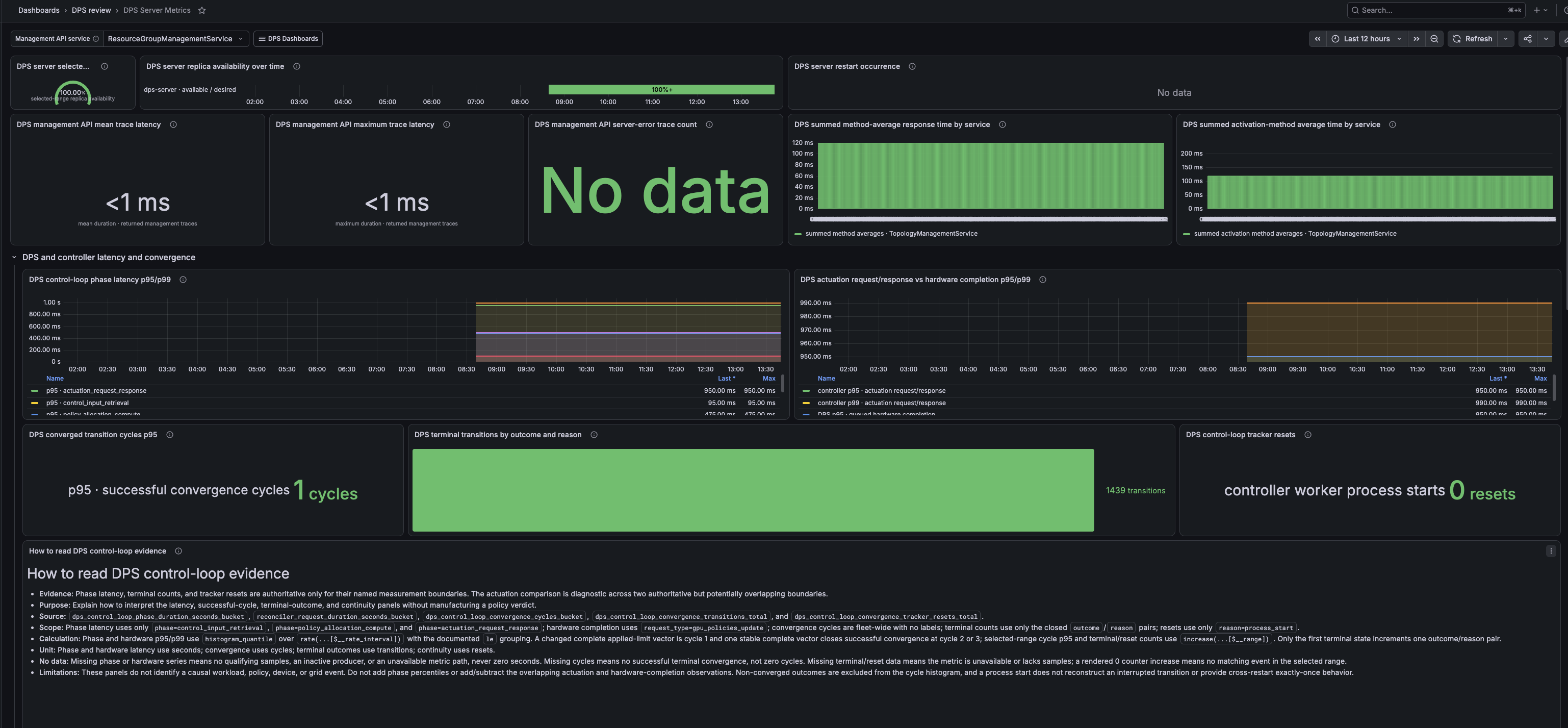Click the share dashboard icon
This screenshot has width=1568, height=728.
pos(1528,39)
